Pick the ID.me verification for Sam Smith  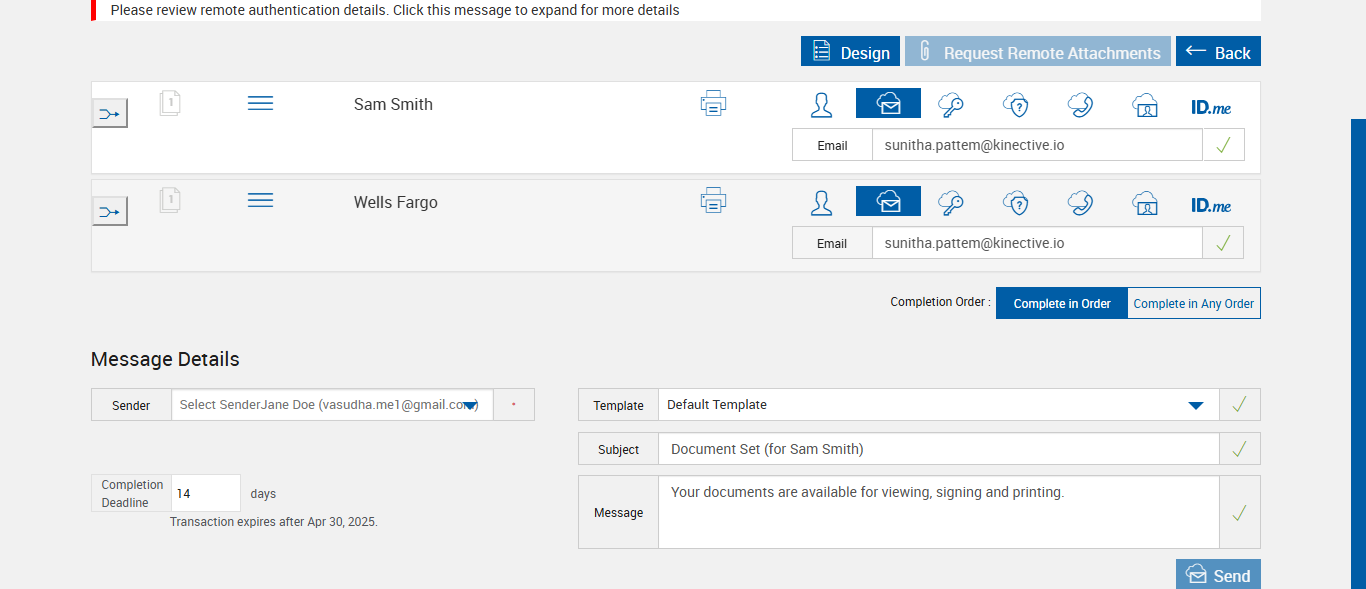click(x=1211, y=106)
